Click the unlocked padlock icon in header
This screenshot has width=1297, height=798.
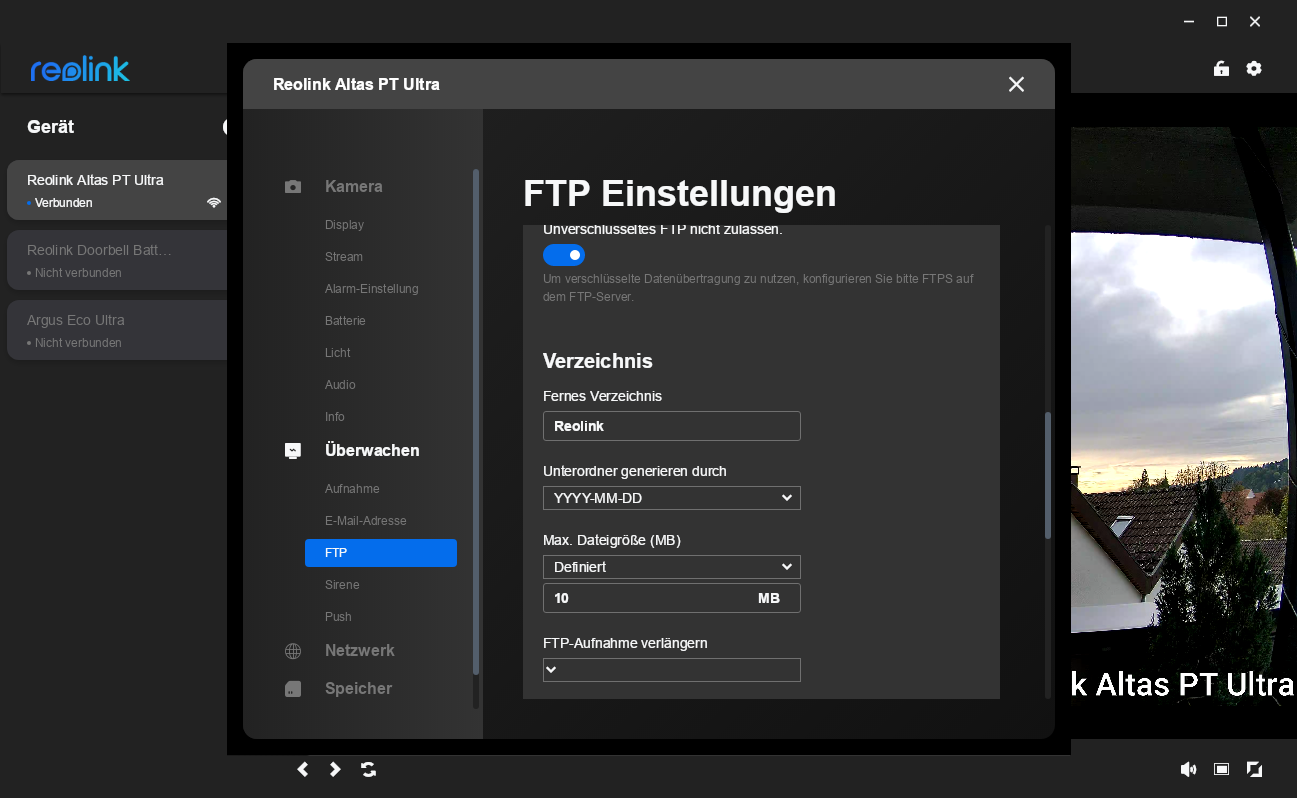[1221, 69]
